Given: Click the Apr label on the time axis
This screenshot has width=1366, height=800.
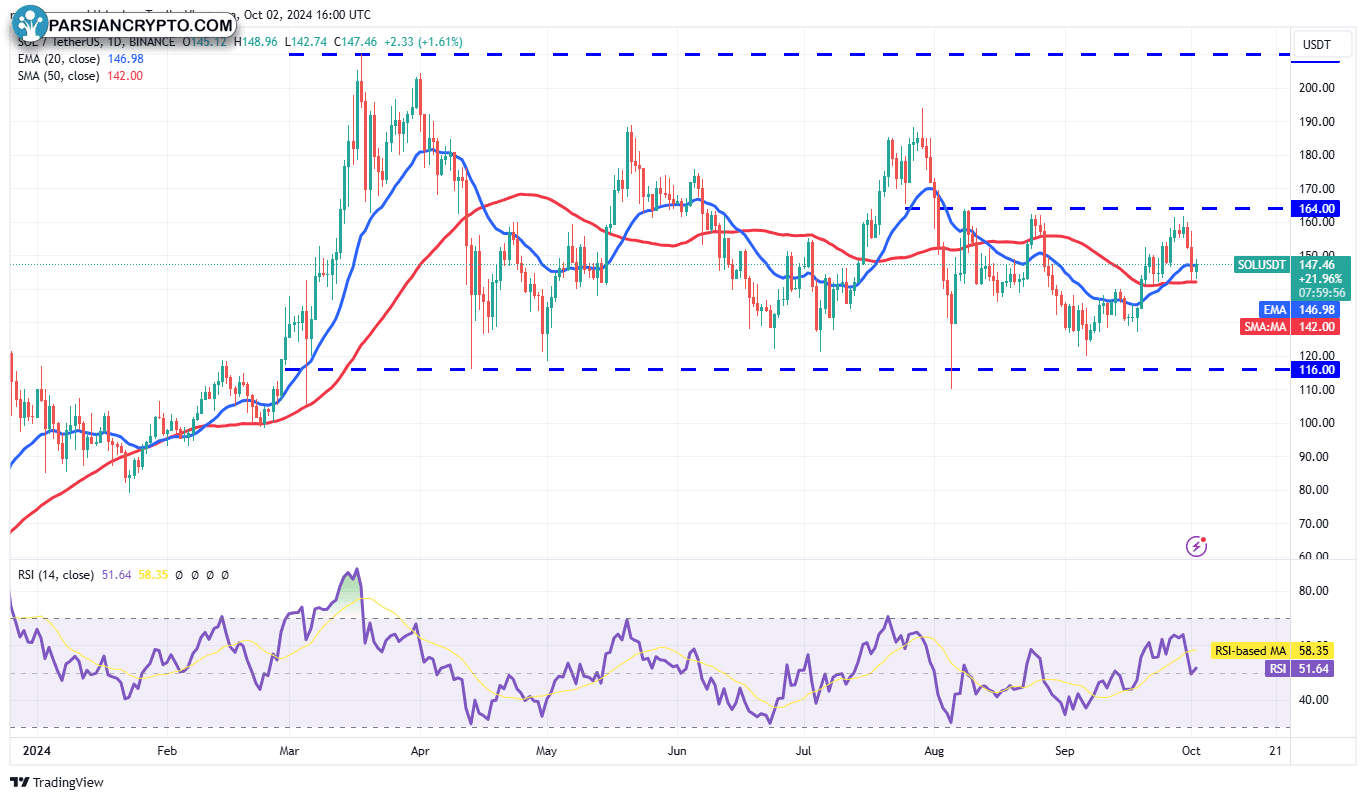Looking at the screenshot, I should point(420,749).
